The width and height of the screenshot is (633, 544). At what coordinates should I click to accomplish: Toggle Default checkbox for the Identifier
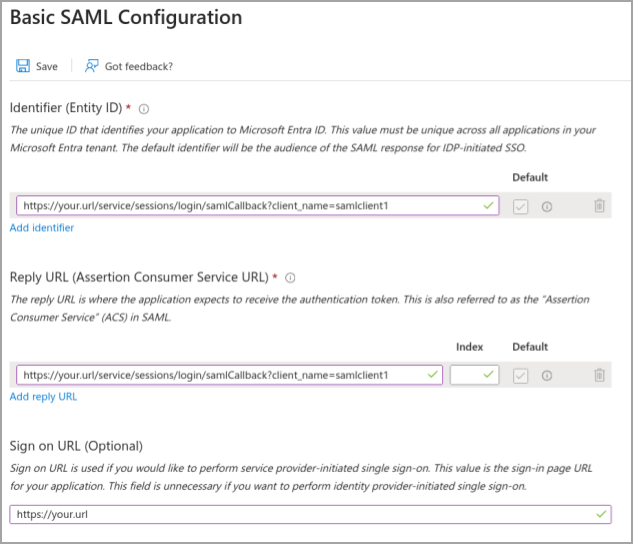point(520,206)
